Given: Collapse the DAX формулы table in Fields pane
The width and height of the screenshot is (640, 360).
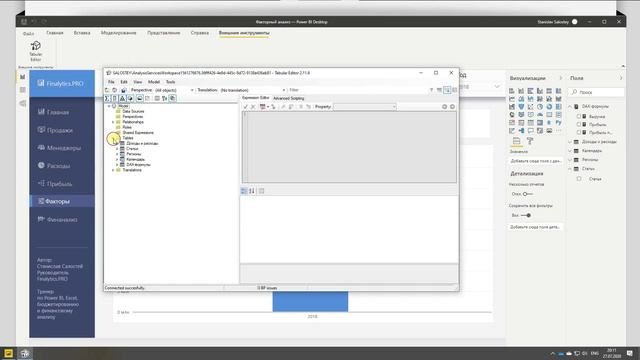Looking at the screenshot, I should pyautogui.click(x=570, y=107).
